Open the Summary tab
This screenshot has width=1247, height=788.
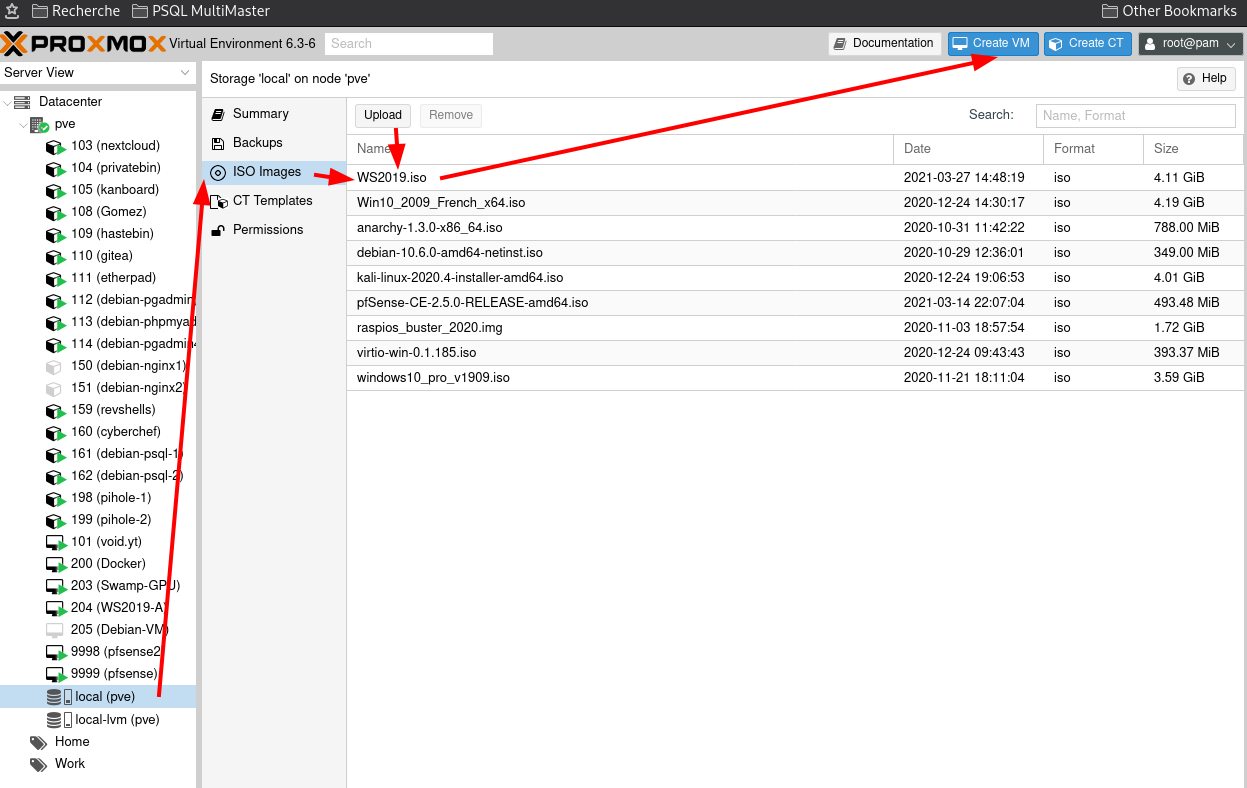pyautogui.click(x=274, y=114)
